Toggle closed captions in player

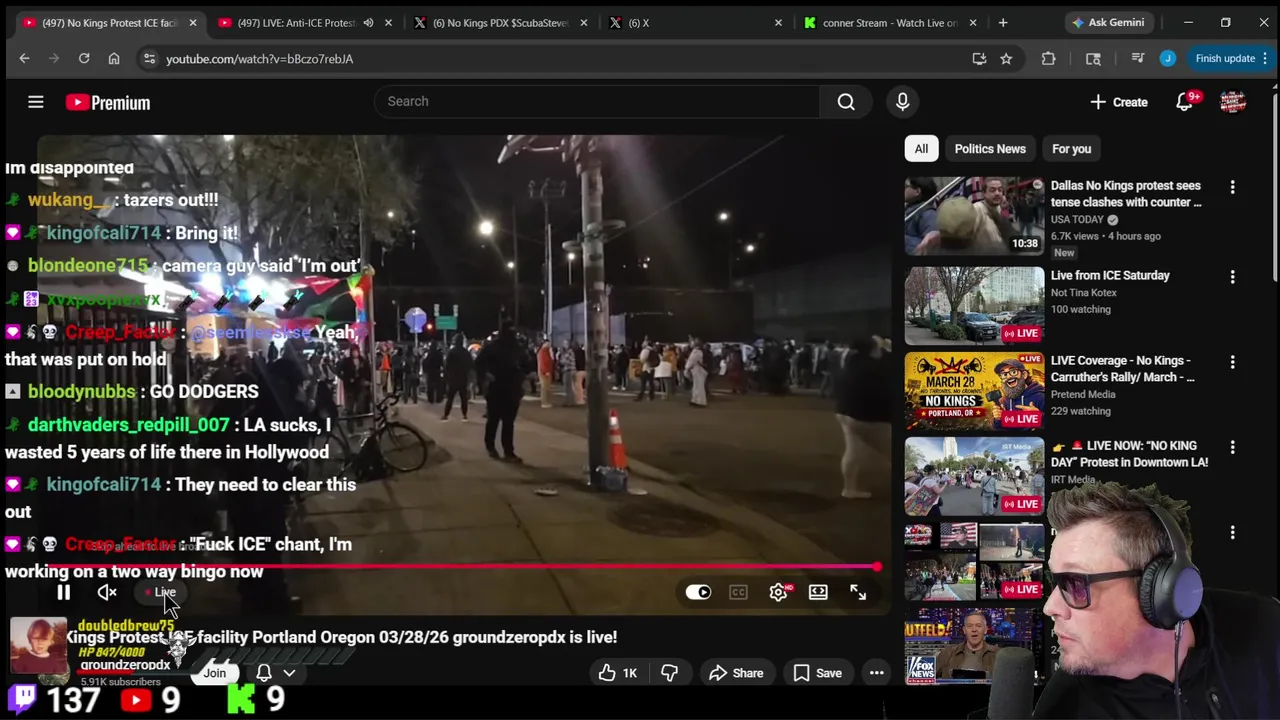pyautogui.click(x=738, y=592)
